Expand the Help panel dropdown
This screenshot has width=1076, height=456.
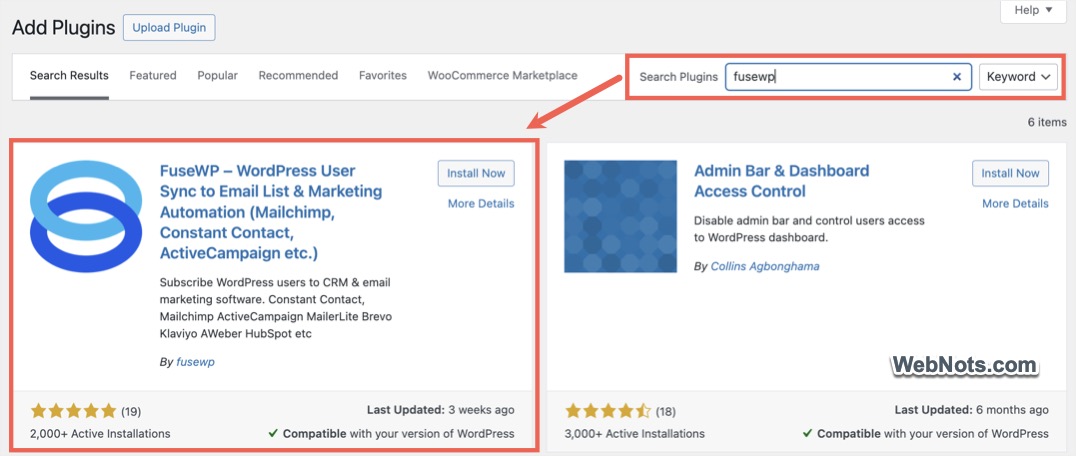tap(1035, 10)
